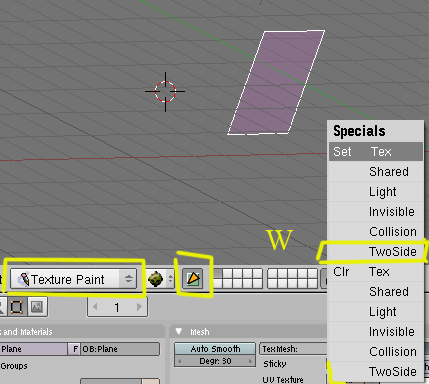The image size is (429, 384).
Task: Collapse the Mesh panel triangle
Action: tap(179, 332)
